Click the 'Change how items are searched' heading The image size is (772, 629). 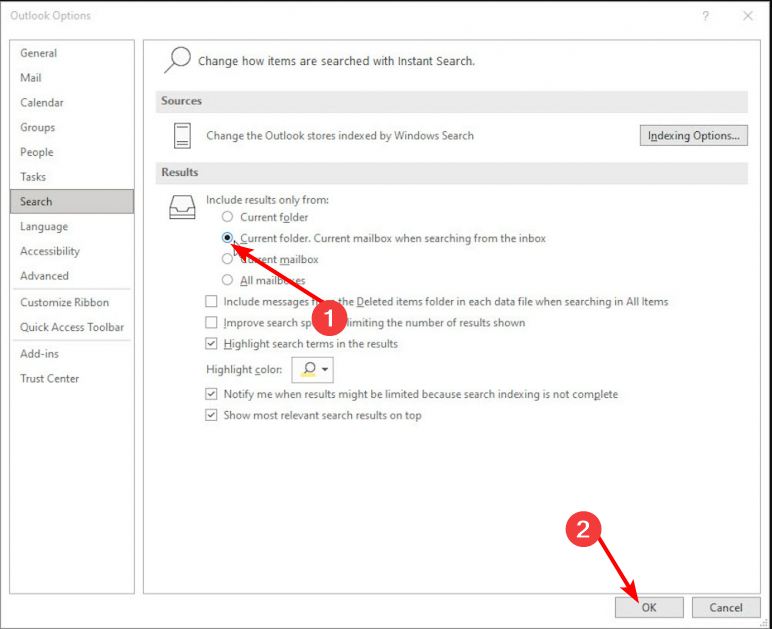click(336, 61)
